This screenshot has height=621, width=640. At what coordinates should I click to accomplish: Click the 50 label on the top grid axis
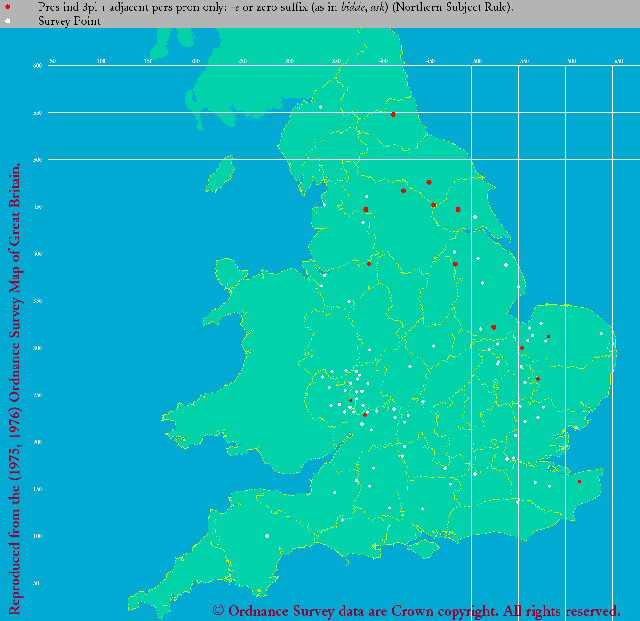click(53, 62)
